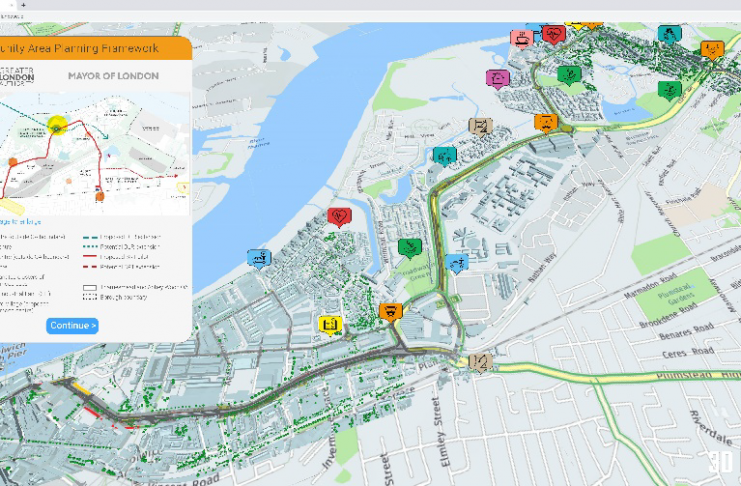Click the pink coffee cup map marker
Screen dimensions: 741x486
521,38
